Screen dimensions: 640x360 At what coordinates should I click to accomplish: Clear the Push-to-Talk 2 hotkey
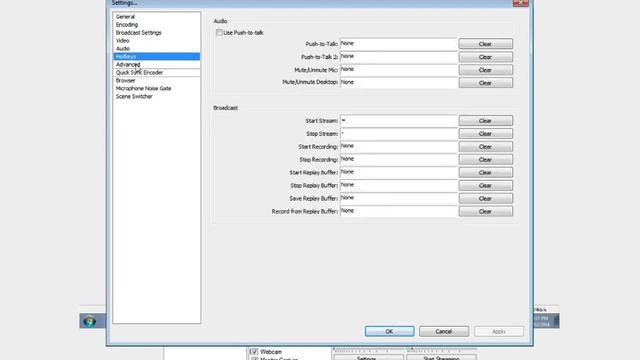(x=486, y=57)
